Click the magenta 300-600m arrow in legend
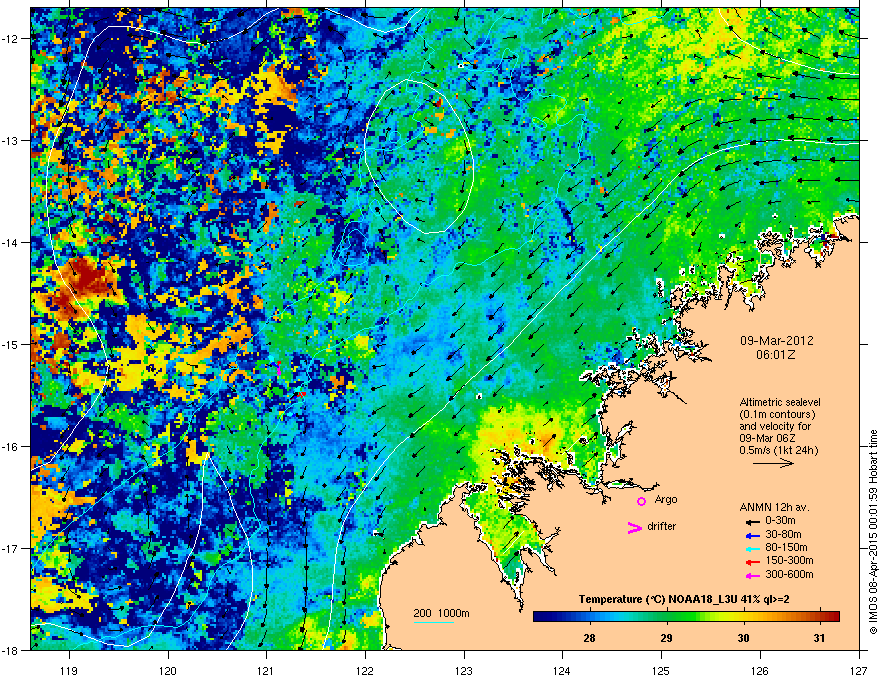The image size is (880, 680). [751, 575]
